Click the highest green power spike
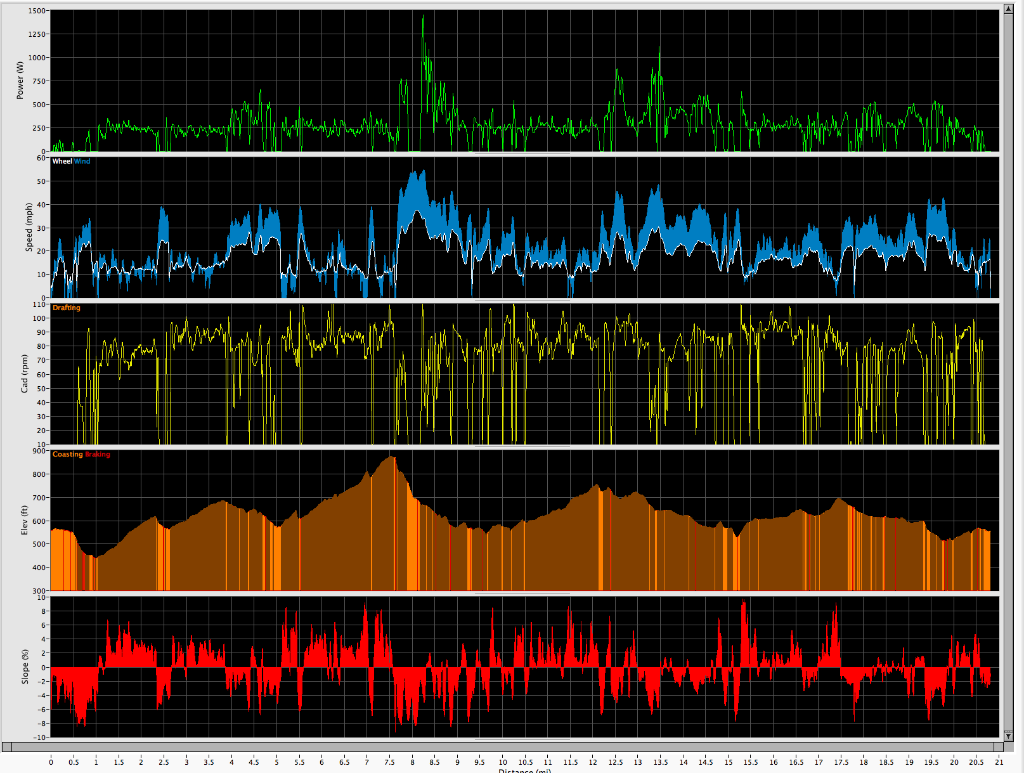Image resolution: width=1024 pixels, height=773 pixels. coord(422,17)
